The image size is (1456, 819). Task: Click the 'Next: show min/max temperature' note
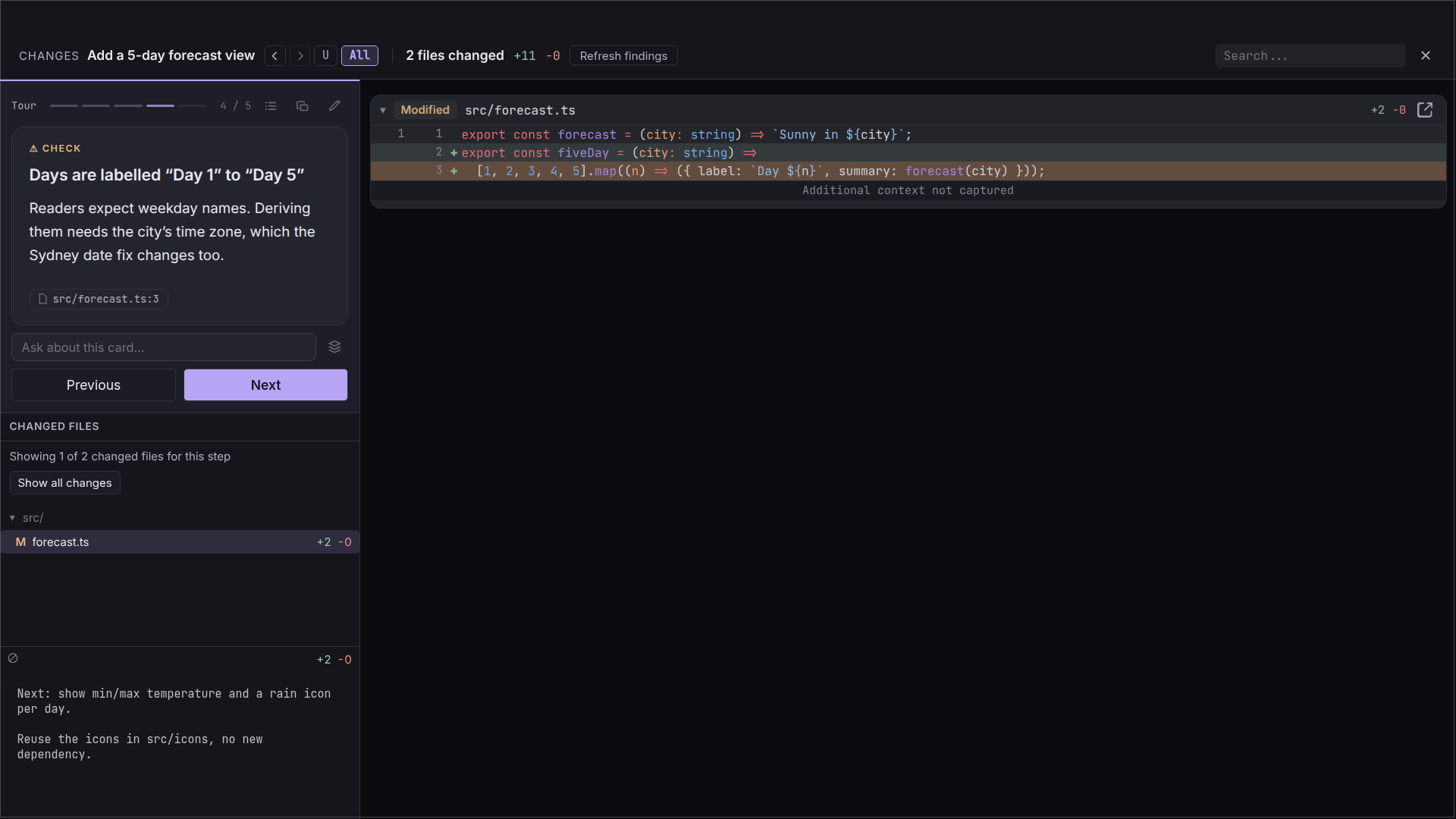click(174, 701)
